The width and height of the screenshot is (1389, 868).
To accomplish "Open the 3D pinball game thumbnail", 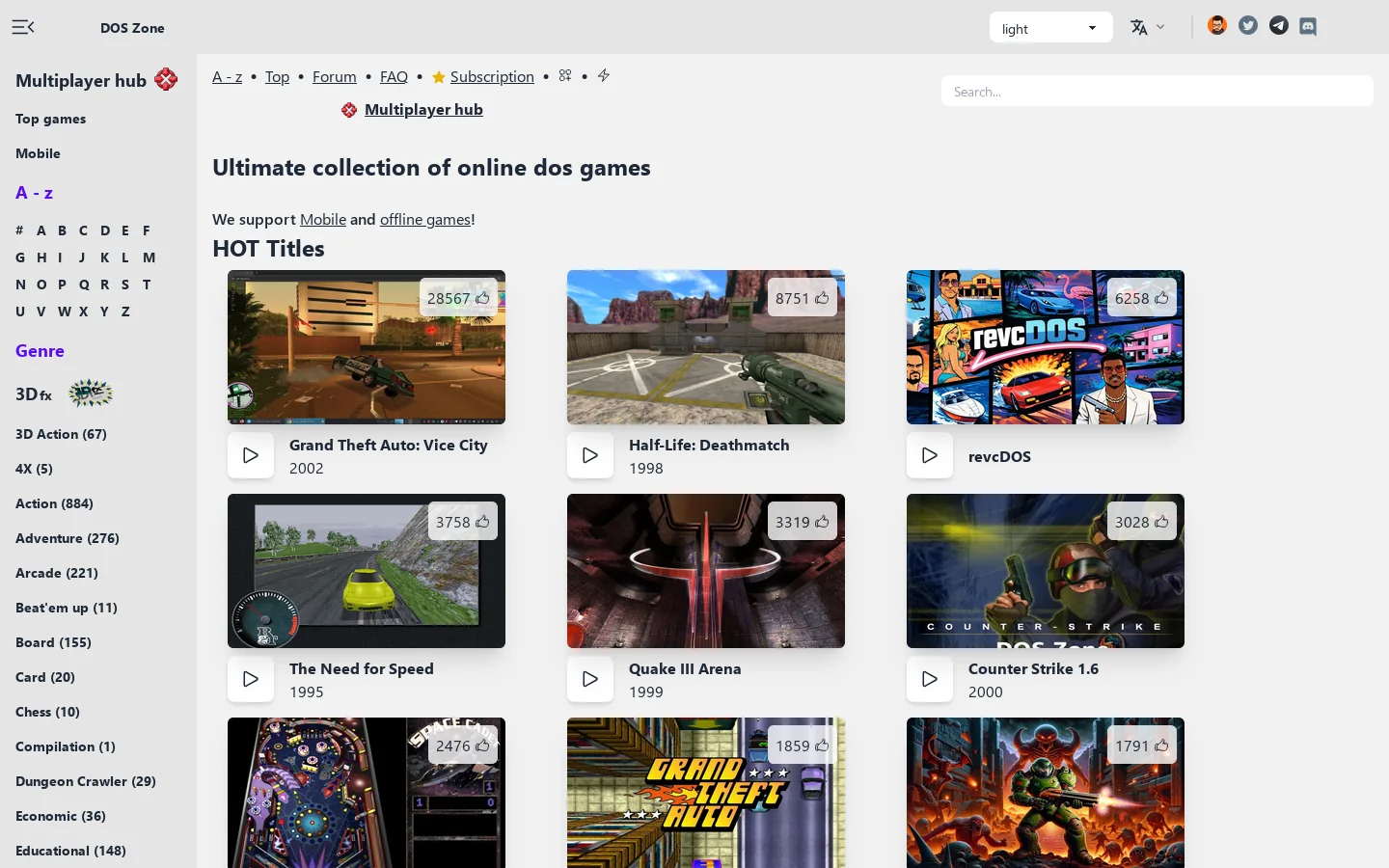I will pos(367,793).
